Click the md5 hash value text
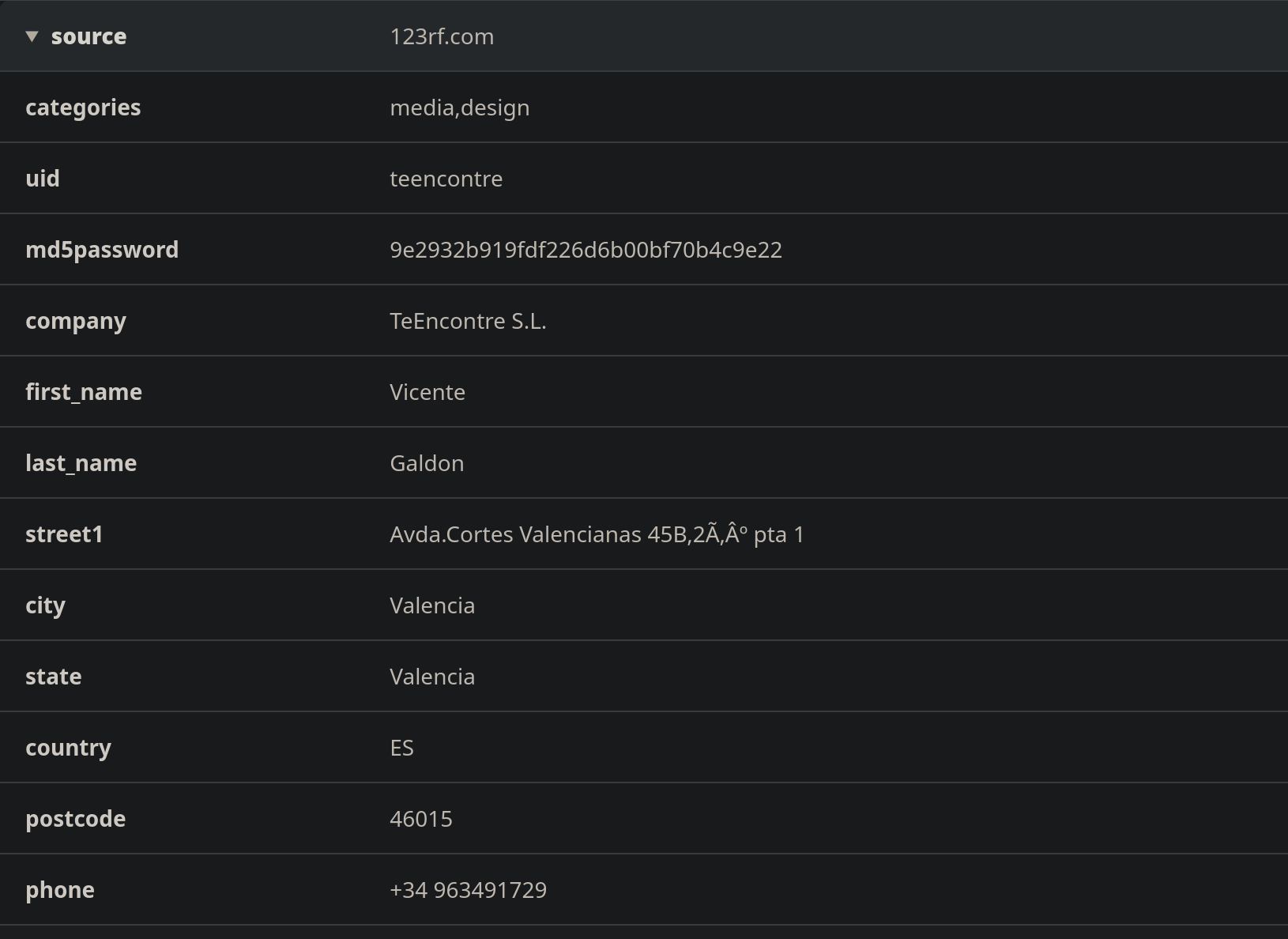Image resolution: width=1288 pixels, height=939 pixels. pos(586,250)
